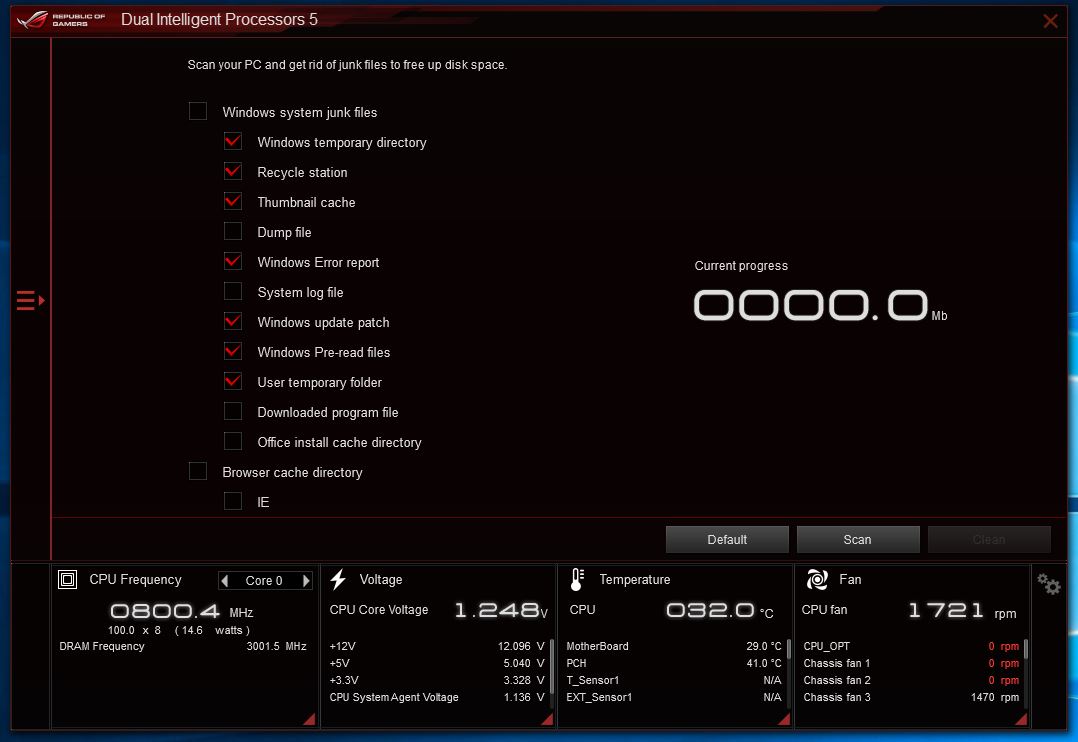1078x742 pixels.
Task: Select next core with right arrow
Action: [x=306, y=581]
